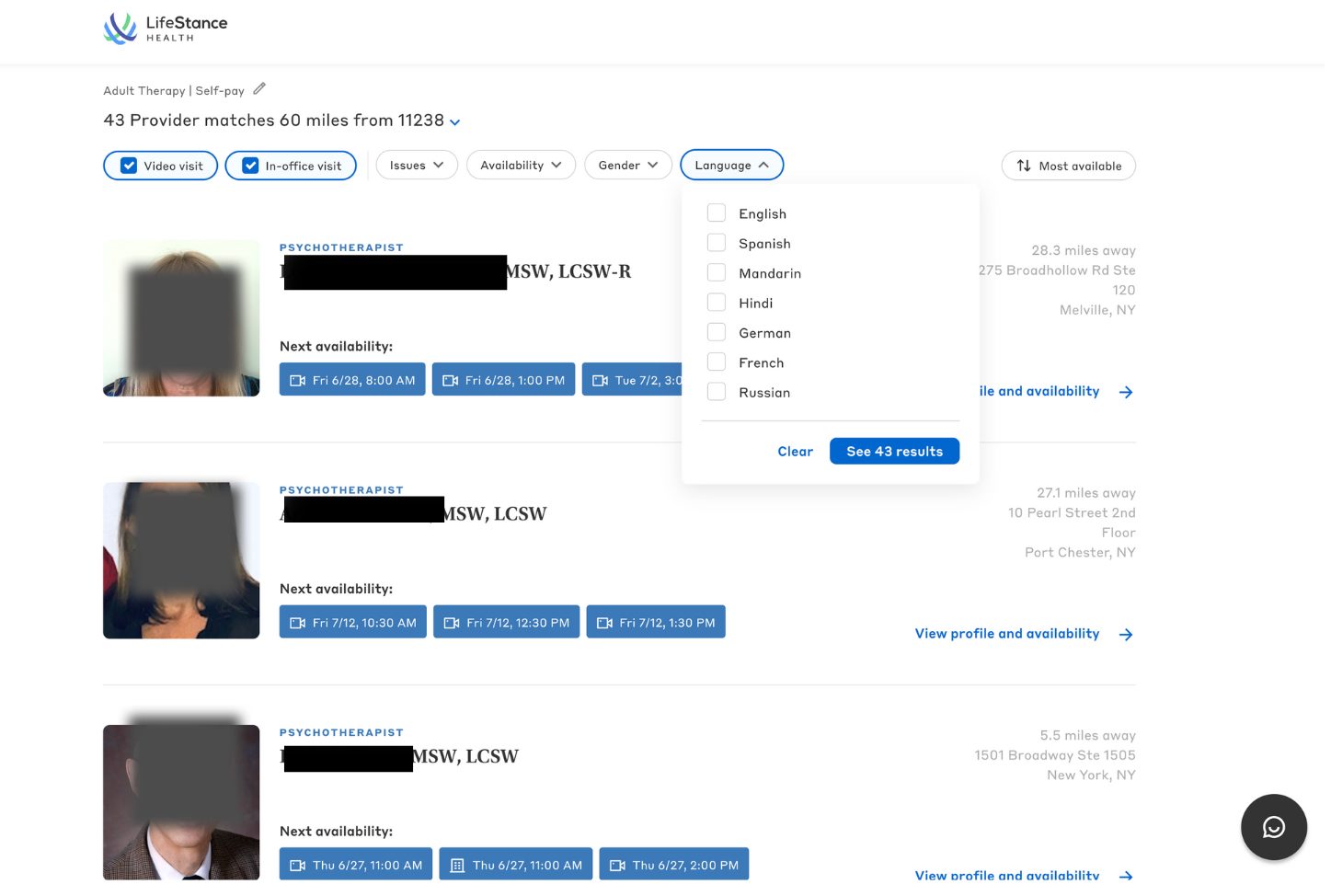
Task: Expand the Gender filter dropdown
Action: (627, 166)
